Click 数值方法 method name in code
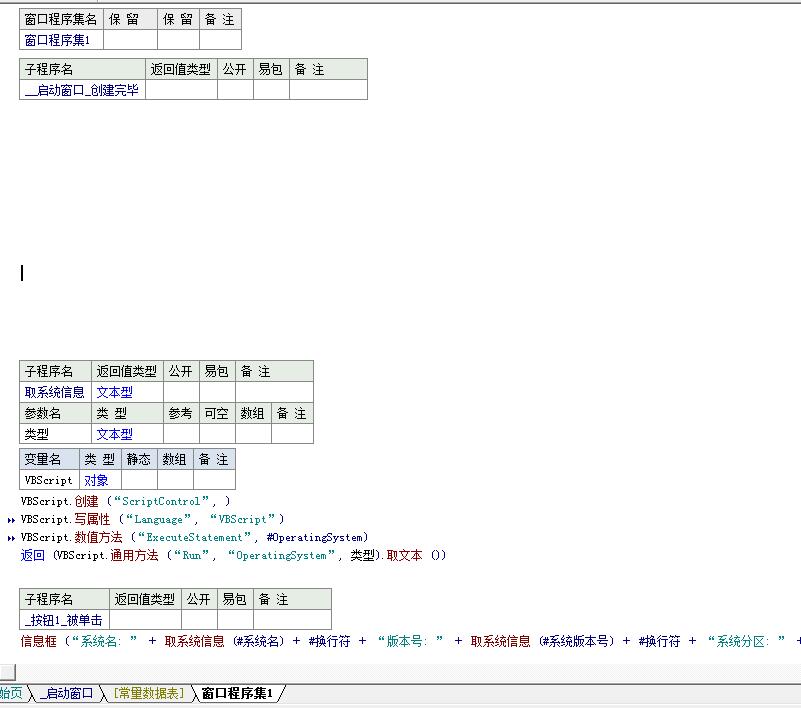Screen dimensions: 801x708 [98, 537]
